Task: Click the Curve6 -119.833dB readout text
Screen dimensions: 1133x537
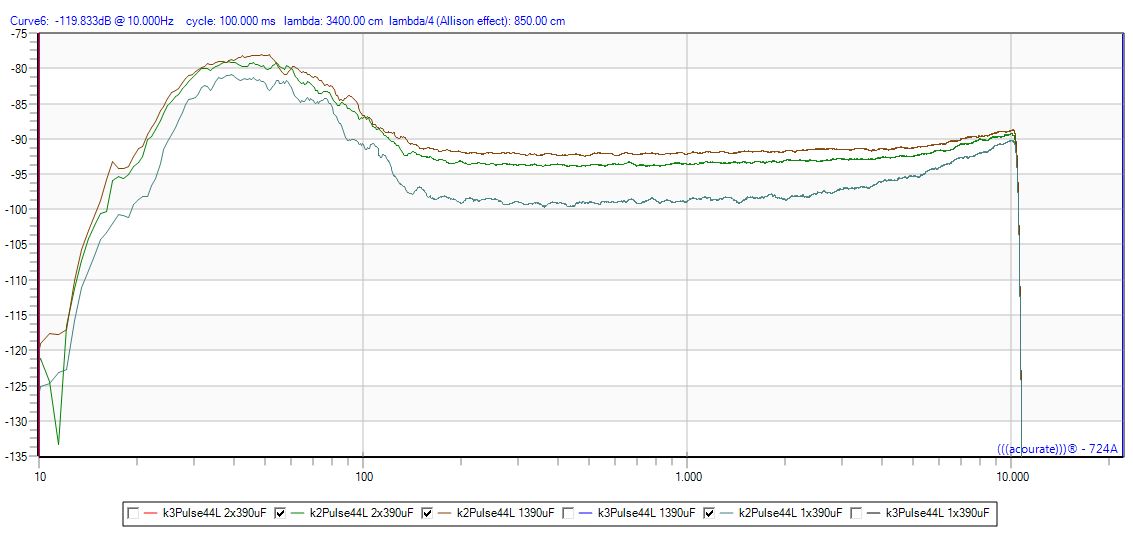Action: [x=92, y=21]
